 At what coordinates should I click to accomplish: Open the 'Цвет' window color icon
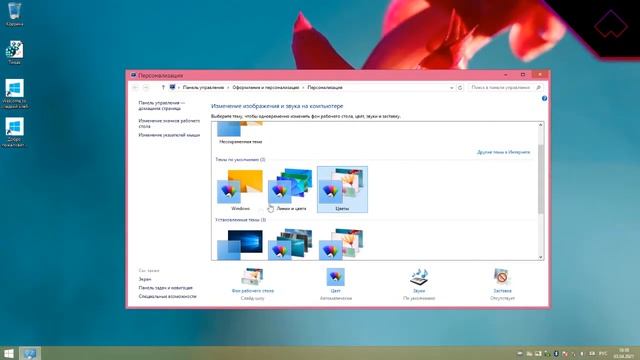(336, 277)
